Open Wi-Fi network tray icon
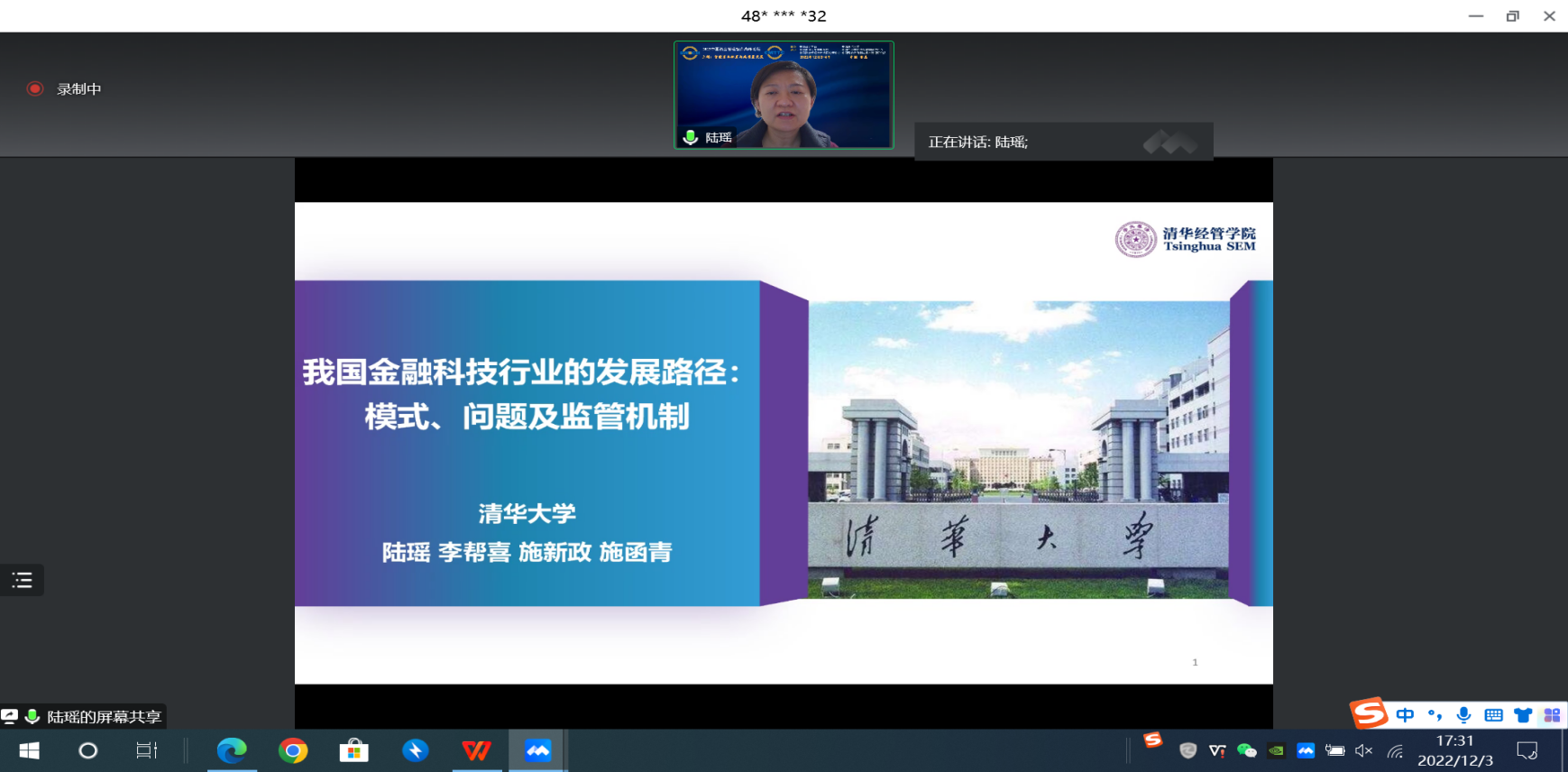 (1395, 750)
